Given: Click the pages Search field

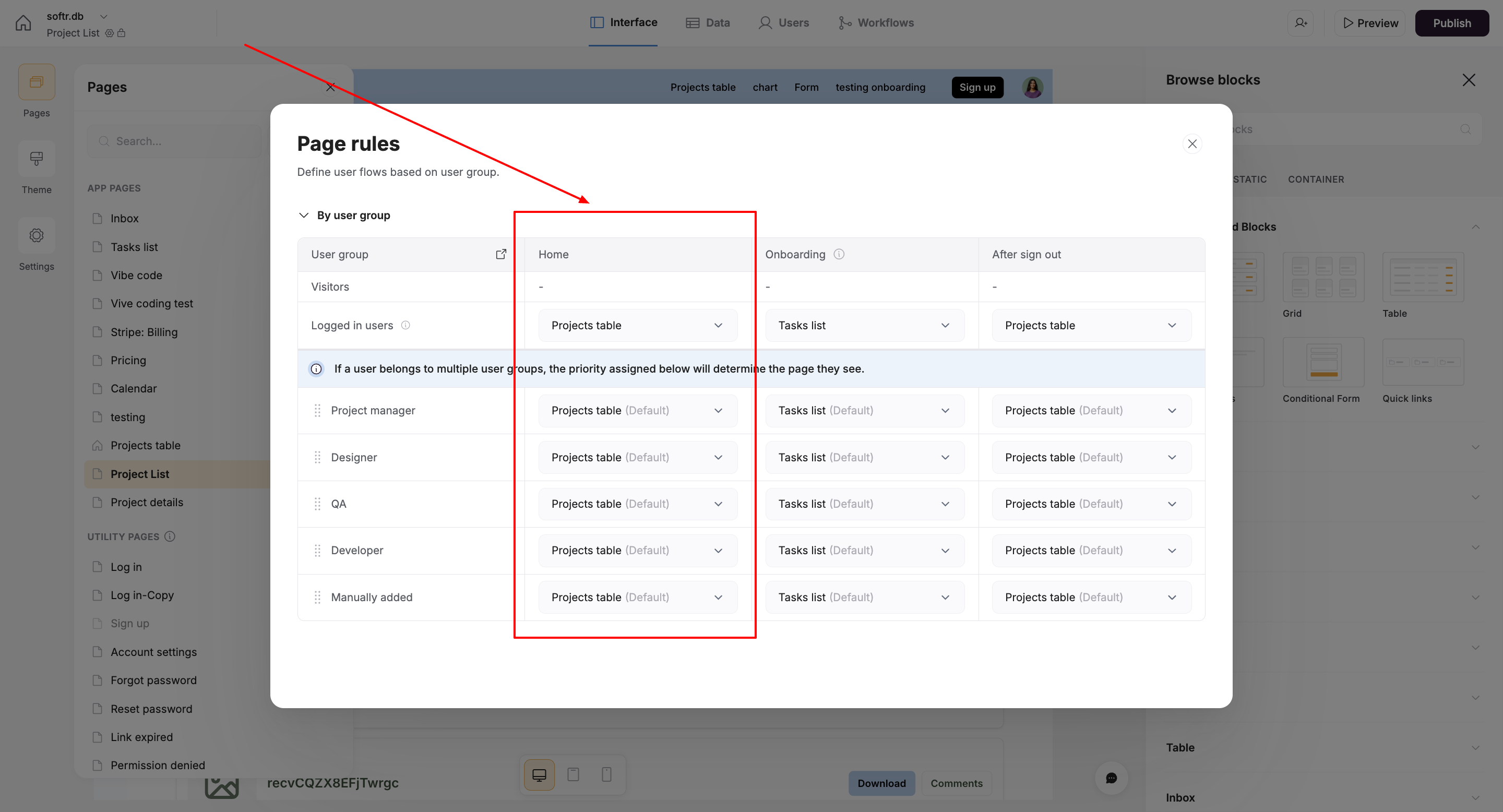Looking at the screenshot, I should tap(175, 141).
